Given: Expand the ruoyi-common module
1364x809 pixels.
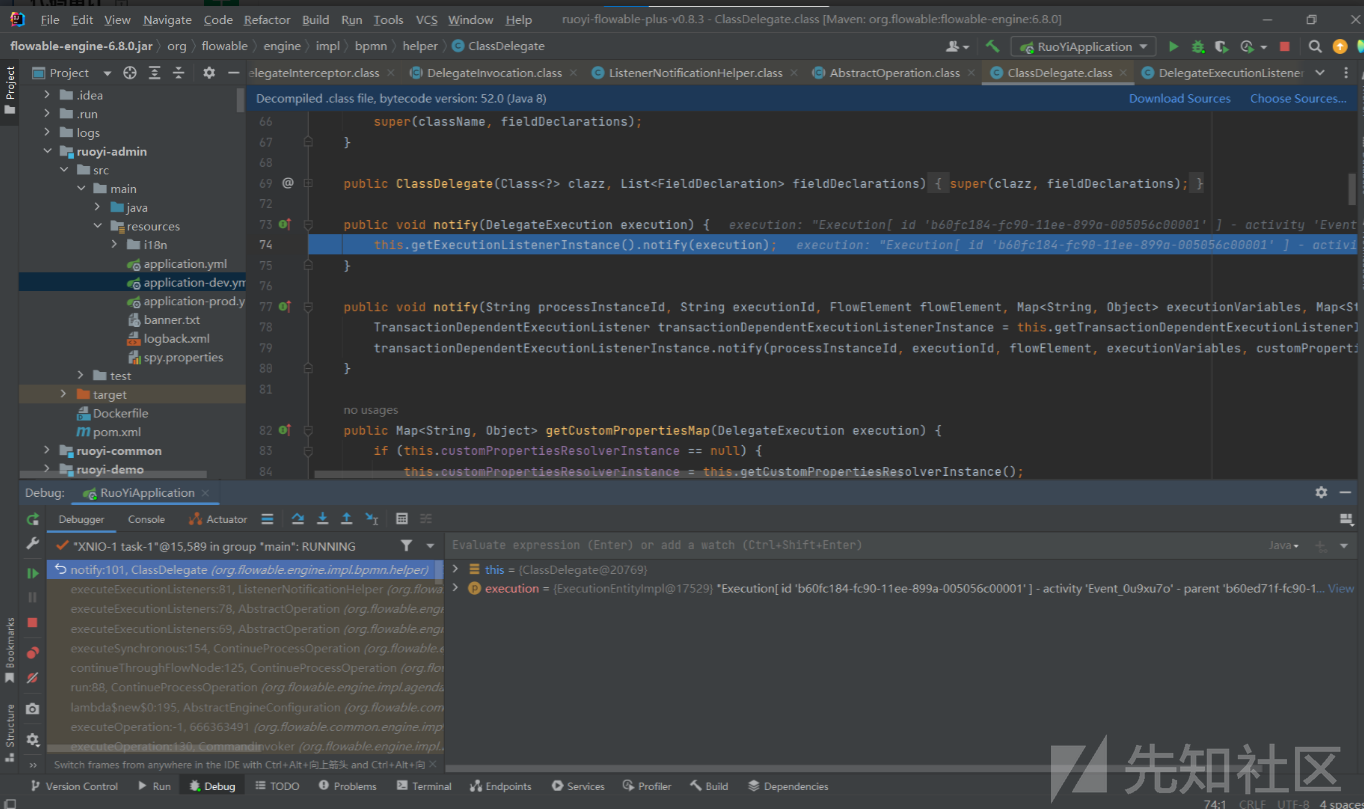Looking at the screenshot, I should pyautogui.click(x=47, y=451).
